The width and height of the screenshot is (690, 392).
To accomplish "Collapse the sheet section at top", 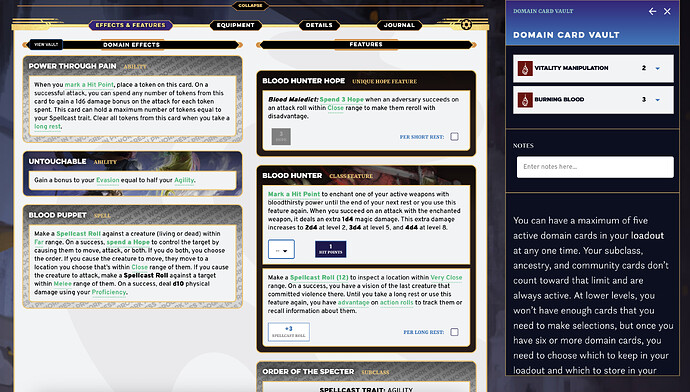I will point(250,6).
